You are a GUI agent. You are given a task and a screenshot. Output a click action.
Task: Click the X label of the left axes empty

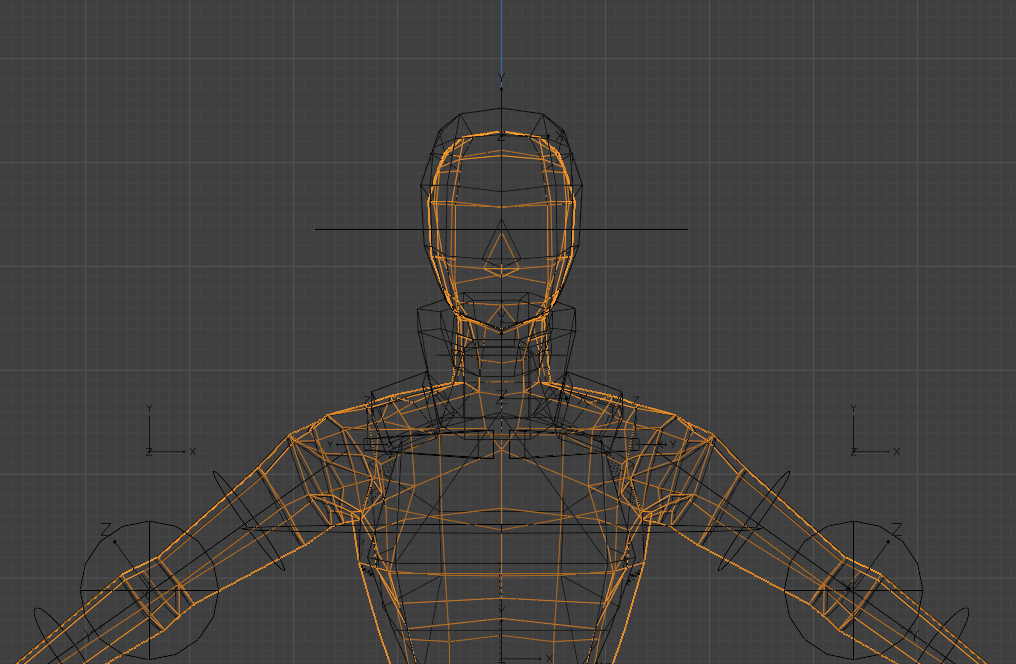(193, 452)
